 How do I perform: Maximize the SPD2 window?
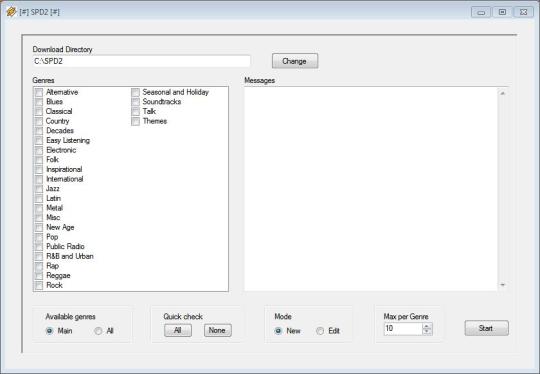pyautogui.click(x=502, y=12)
